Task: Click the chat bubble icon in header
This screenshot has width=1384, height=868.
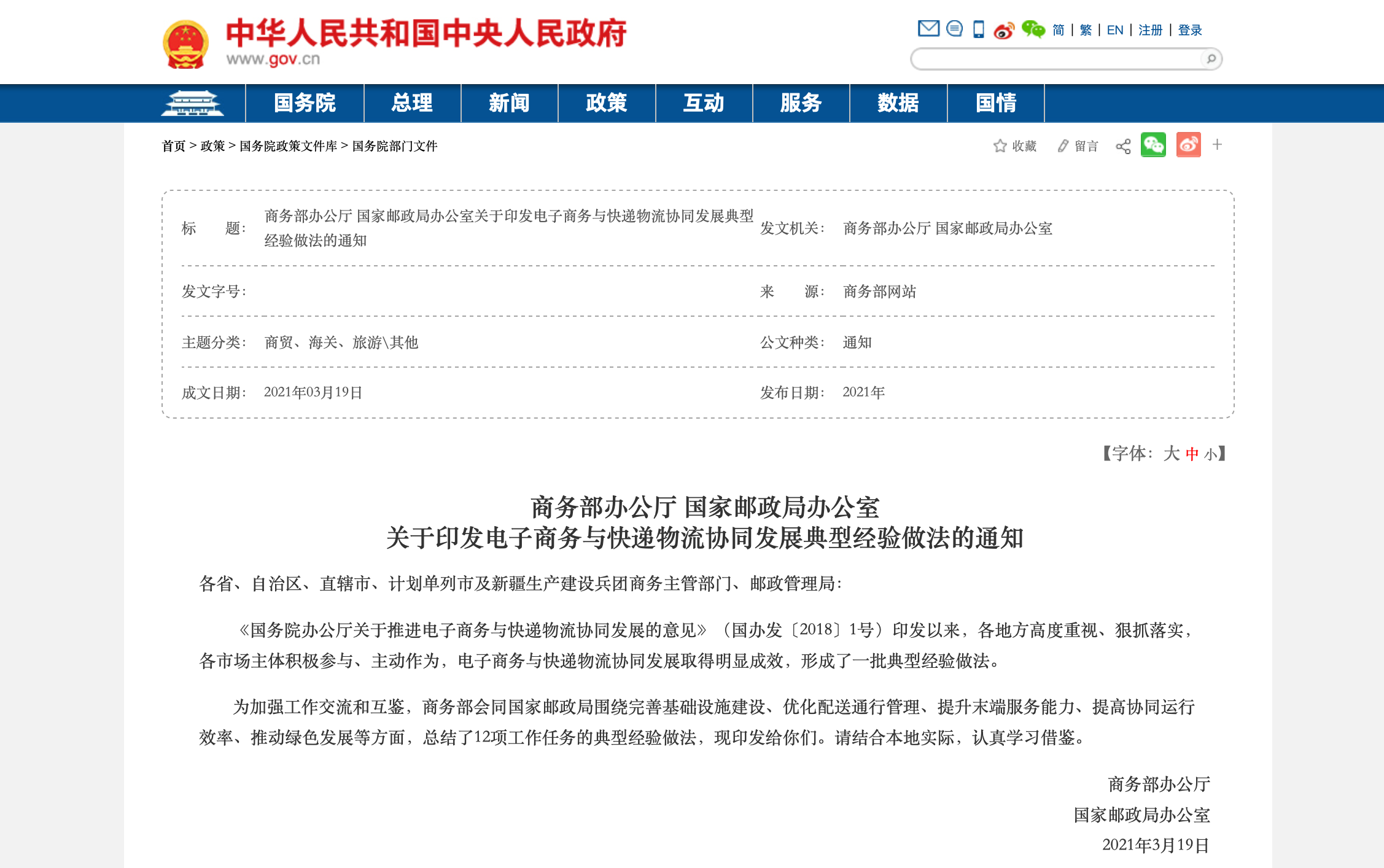Action: 954,28
